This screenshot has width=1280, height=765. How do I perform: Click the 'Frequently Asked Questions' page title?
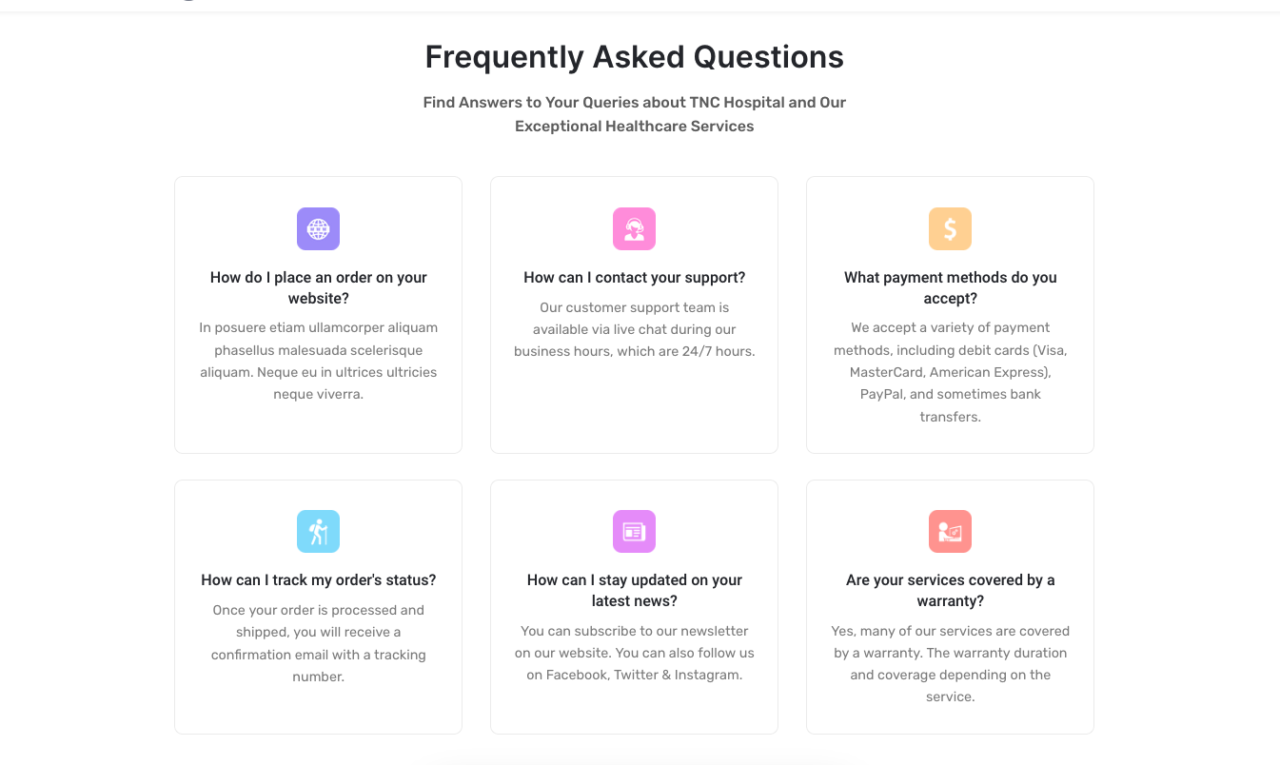pyautogui.click(x=634, y=57)
